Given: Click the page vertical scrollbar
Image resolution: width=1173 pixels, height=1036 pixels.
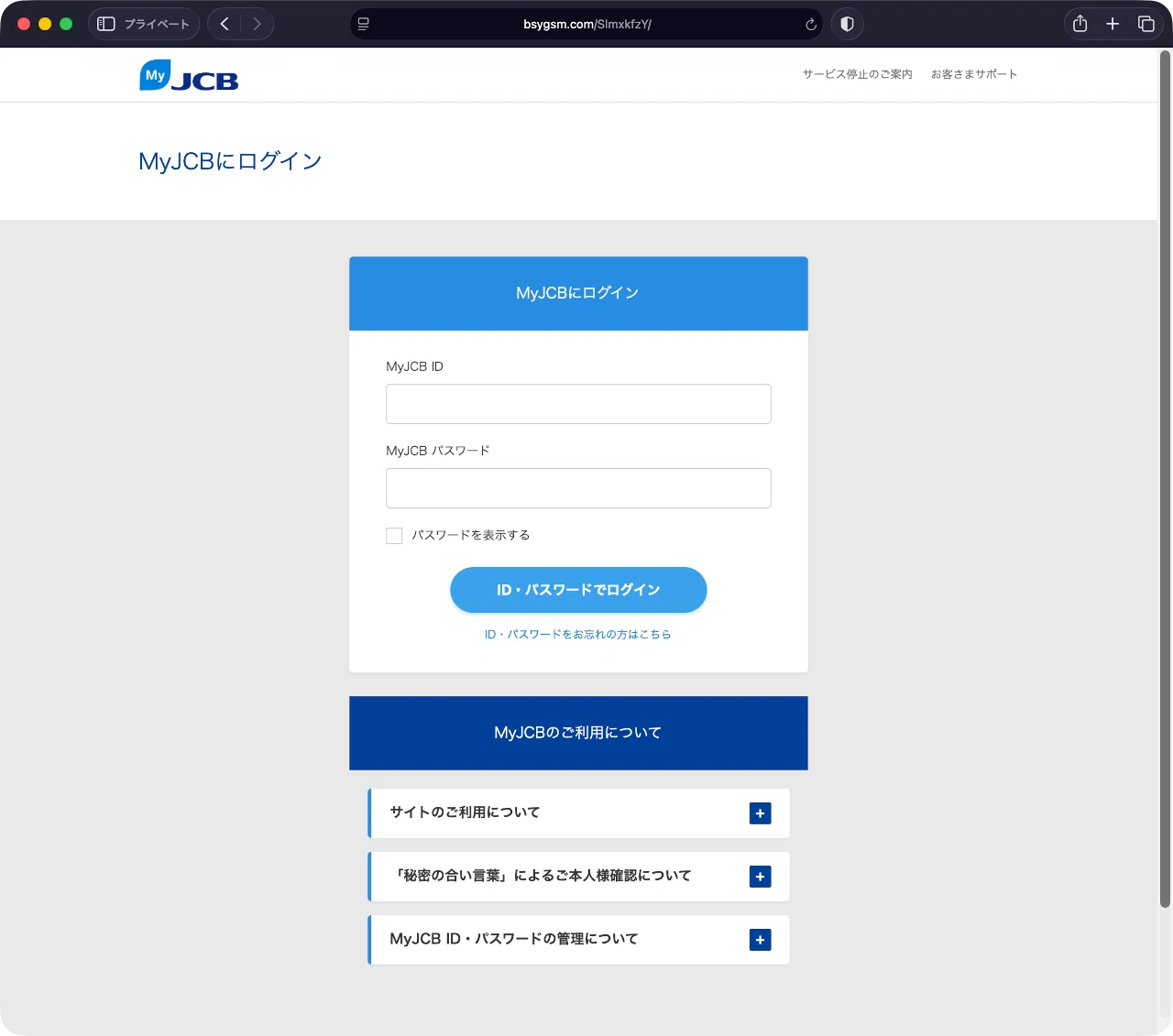Looking at the screenshot, I should tap(1165, 479).
